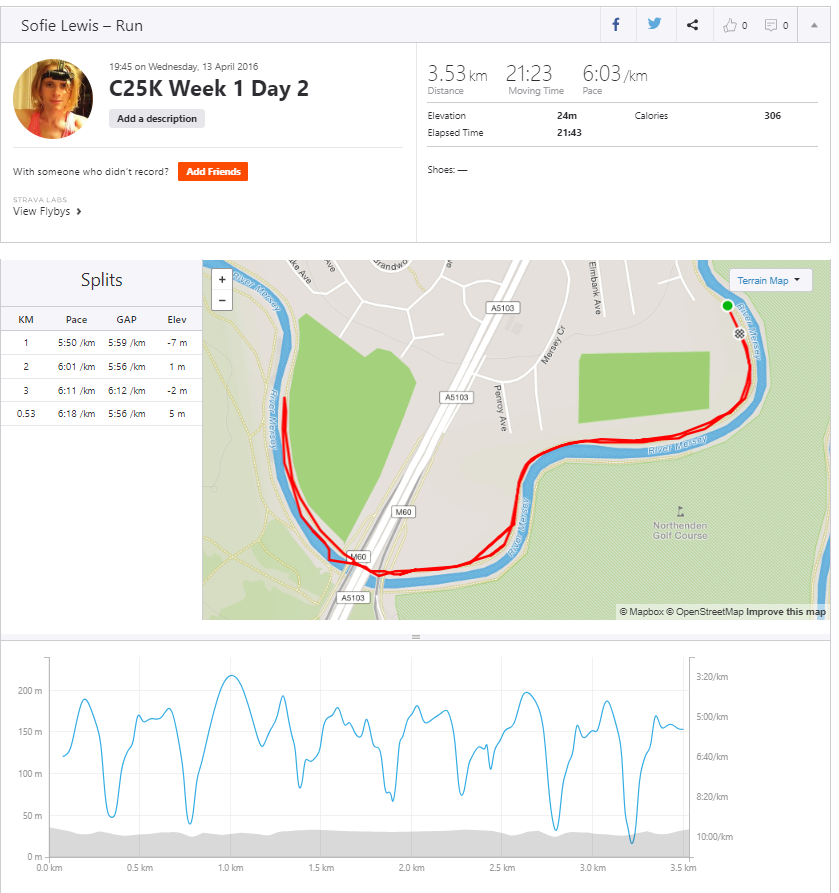Click Add a description button

(156, 118)
